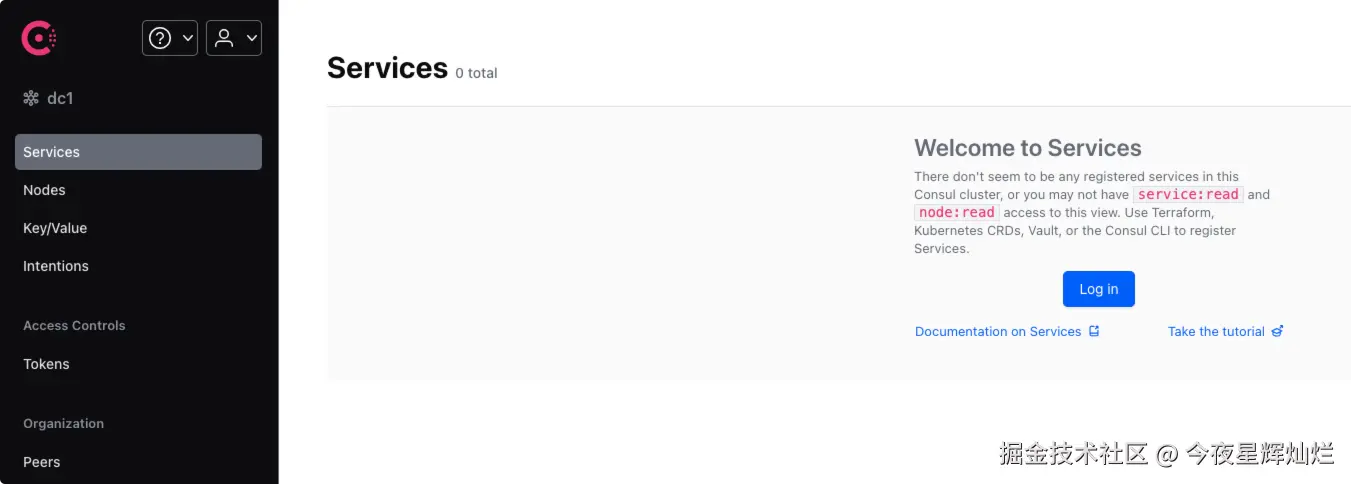1351x484 pixels.
Task: Click the dc1 datacenter label
Action: pos(60,98)
